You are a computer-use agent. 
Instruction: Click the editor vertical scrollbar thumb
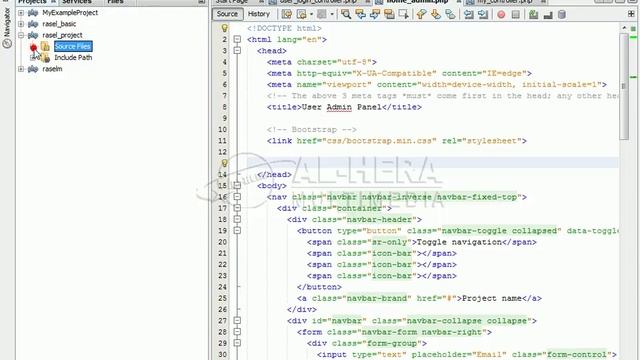tap(624, 86)
